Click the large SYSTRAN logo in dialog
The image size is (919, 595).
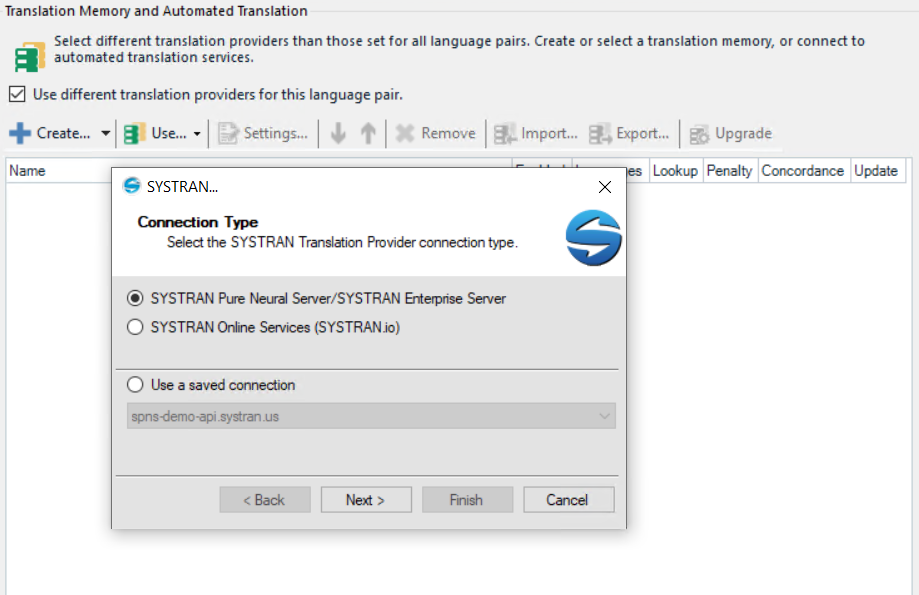593,237
